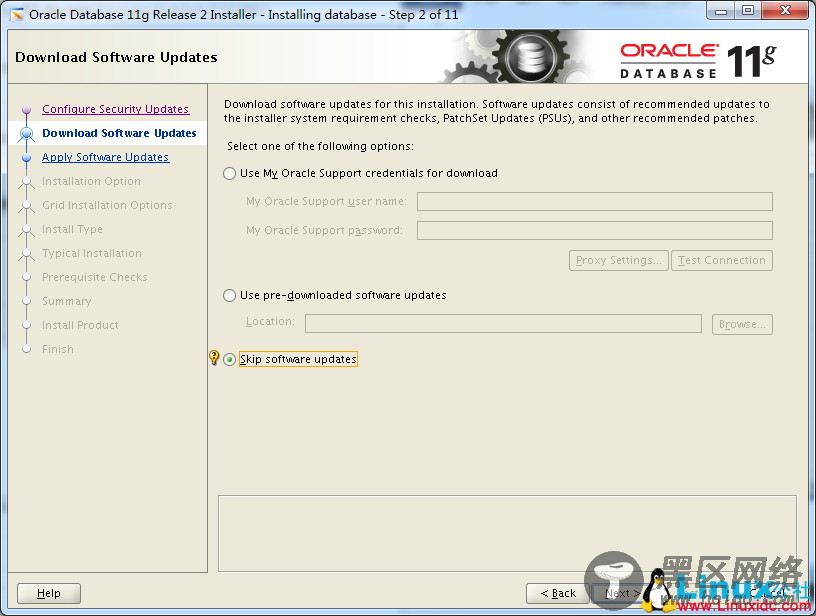Minimize the installer window

pyautogui.click(x=720, y=10)
